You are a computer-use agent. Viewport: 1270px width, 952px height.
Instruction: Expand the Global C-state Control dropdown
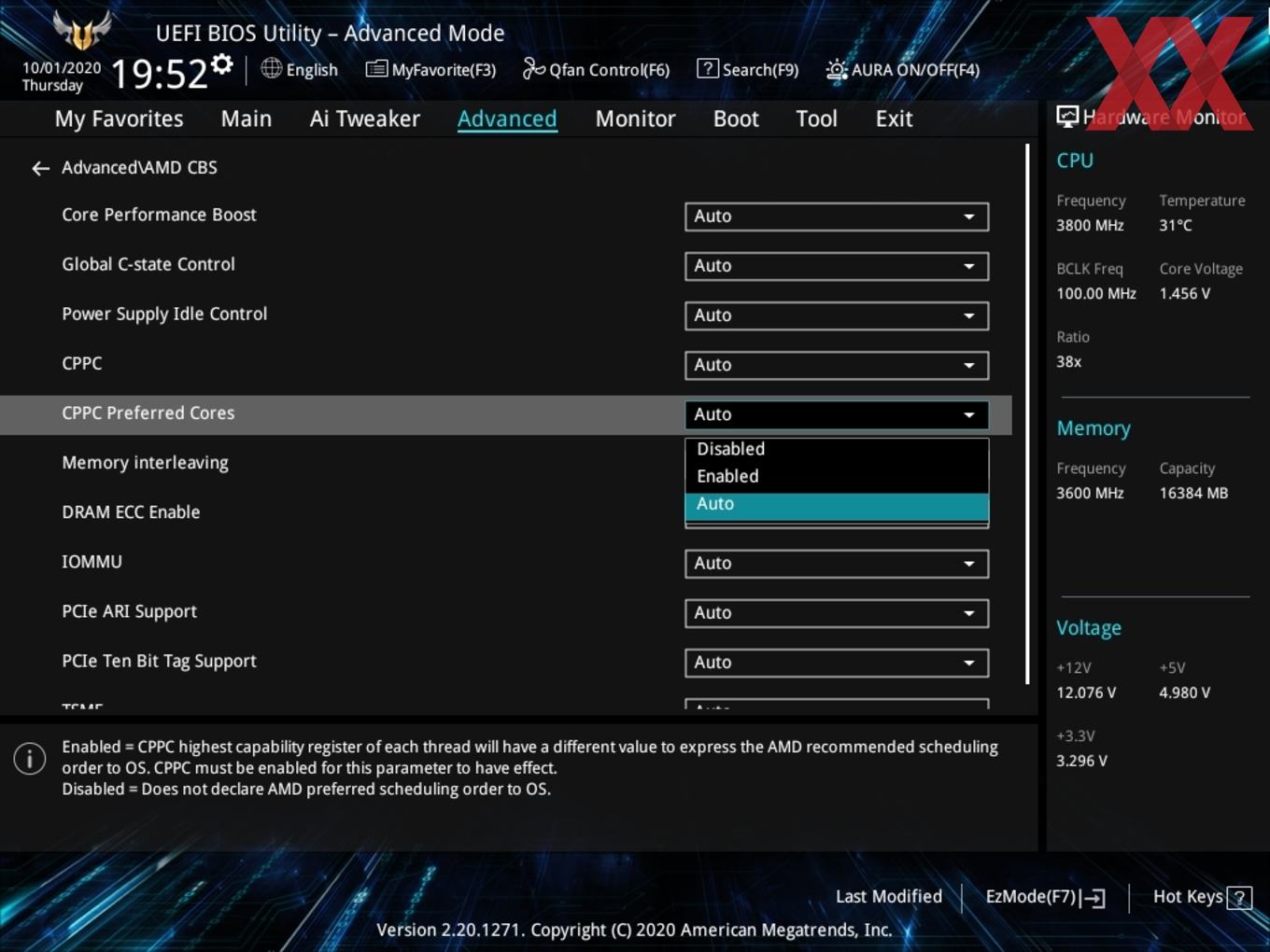click(837, 266)
